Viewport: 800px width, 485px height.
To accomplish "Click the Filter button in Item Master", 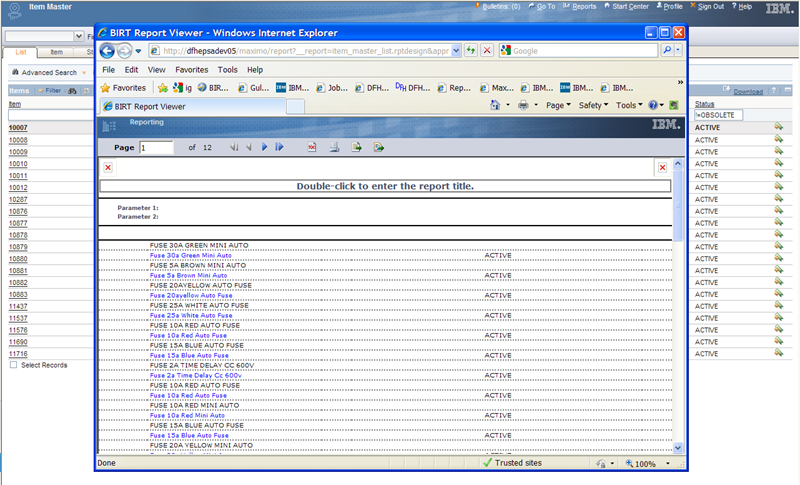I will pyautogui.click(x=50, y=90).
